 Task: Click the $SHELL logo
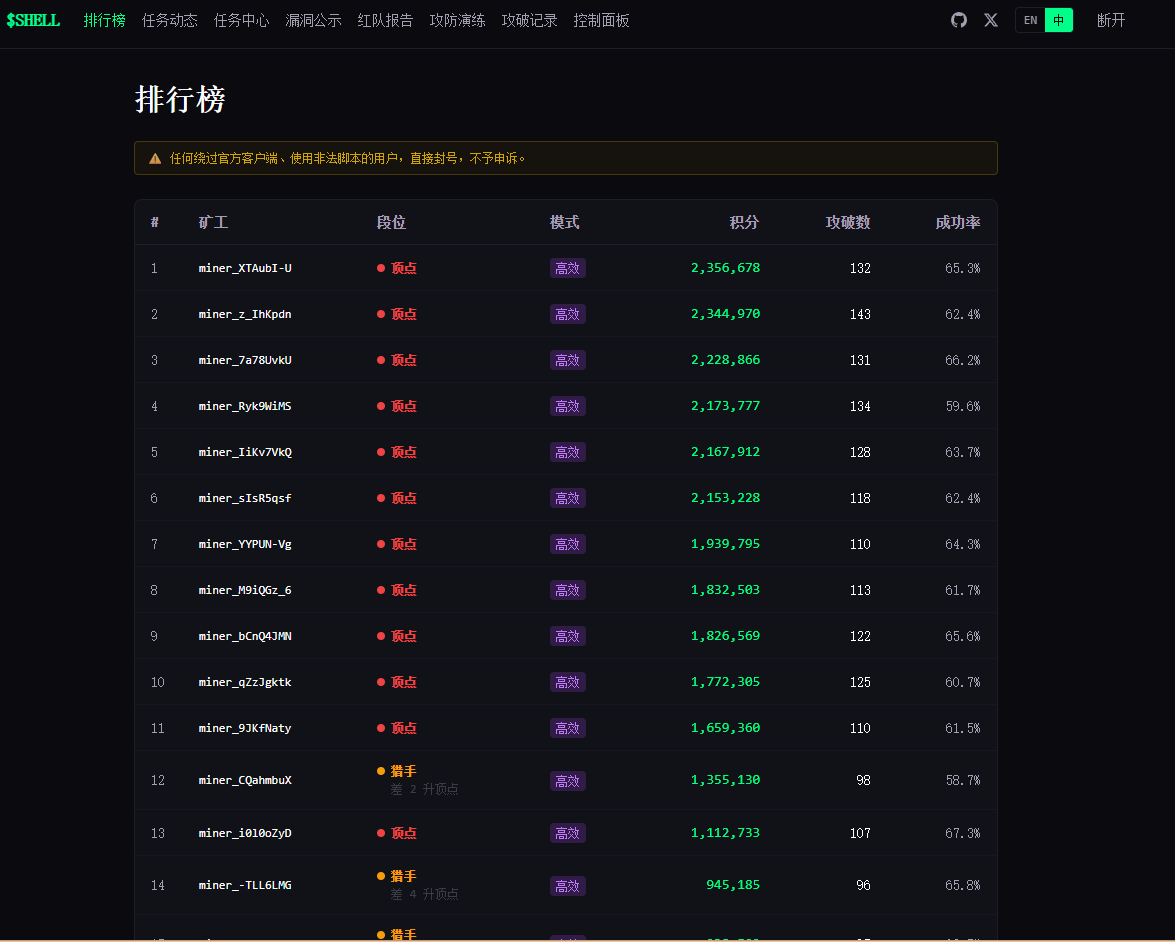point(33,20)
